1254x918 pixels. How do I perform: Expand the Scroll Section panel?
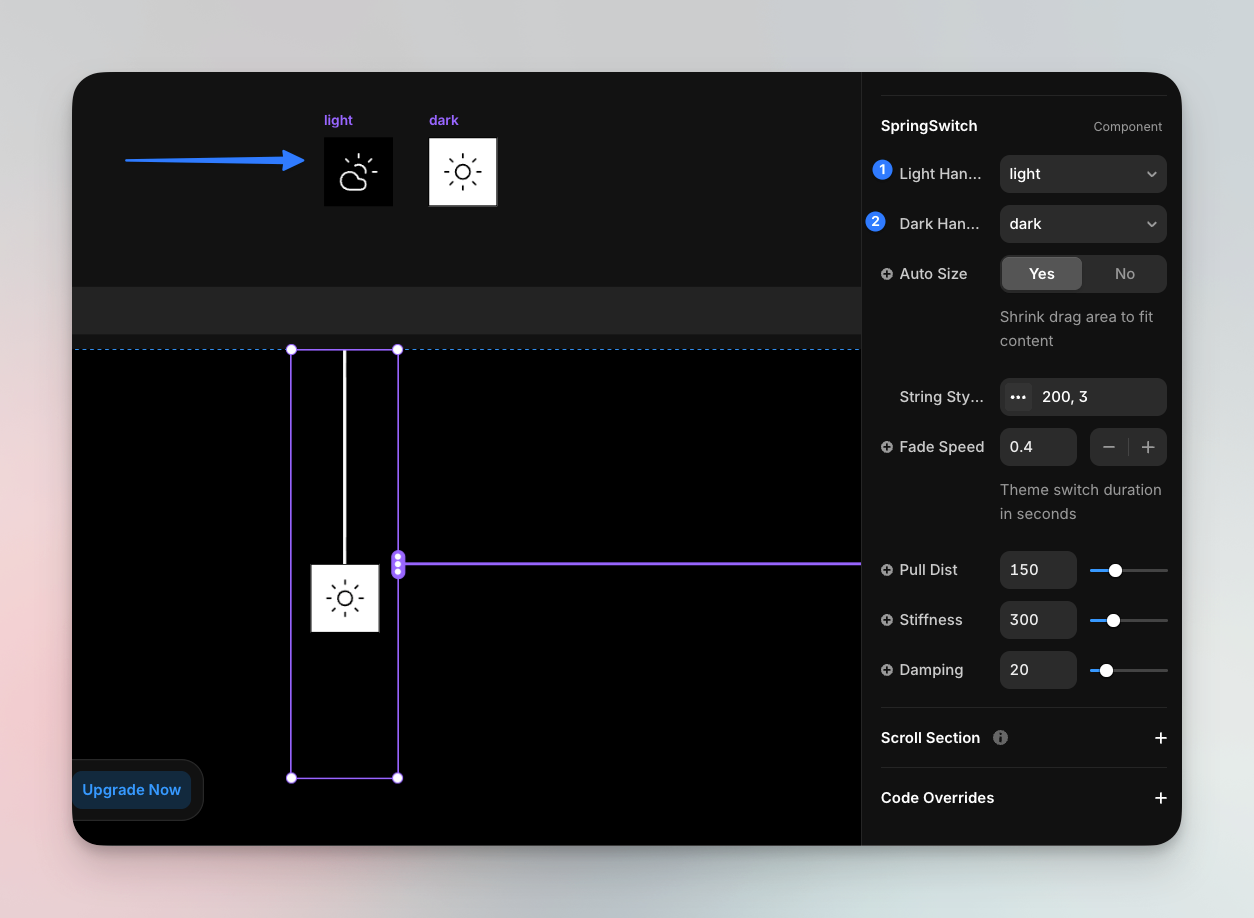(x=1161, y=738)
